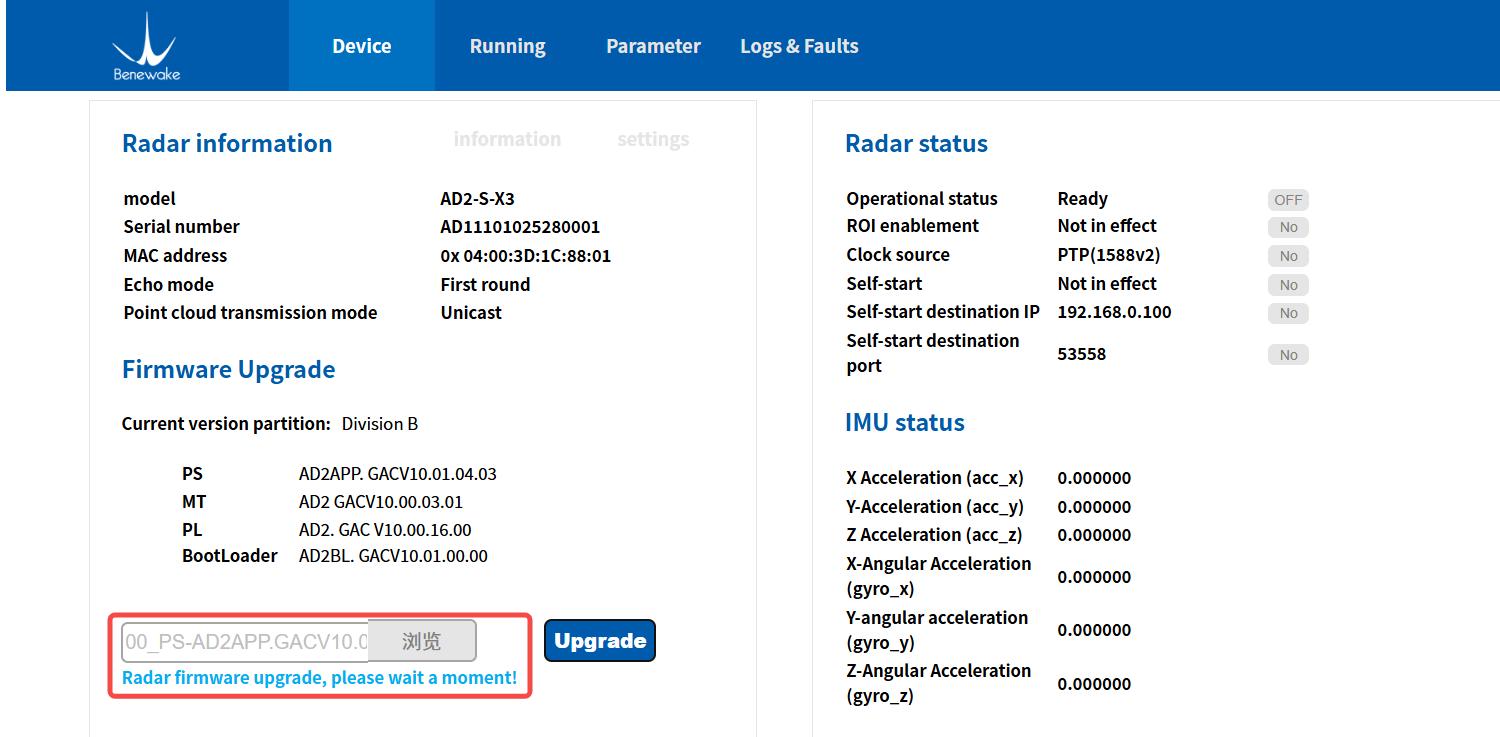Image resolution: width=1500 pixels, height=737 pixels.
Task: Click the destination port value 53558
Action: 1081,354
